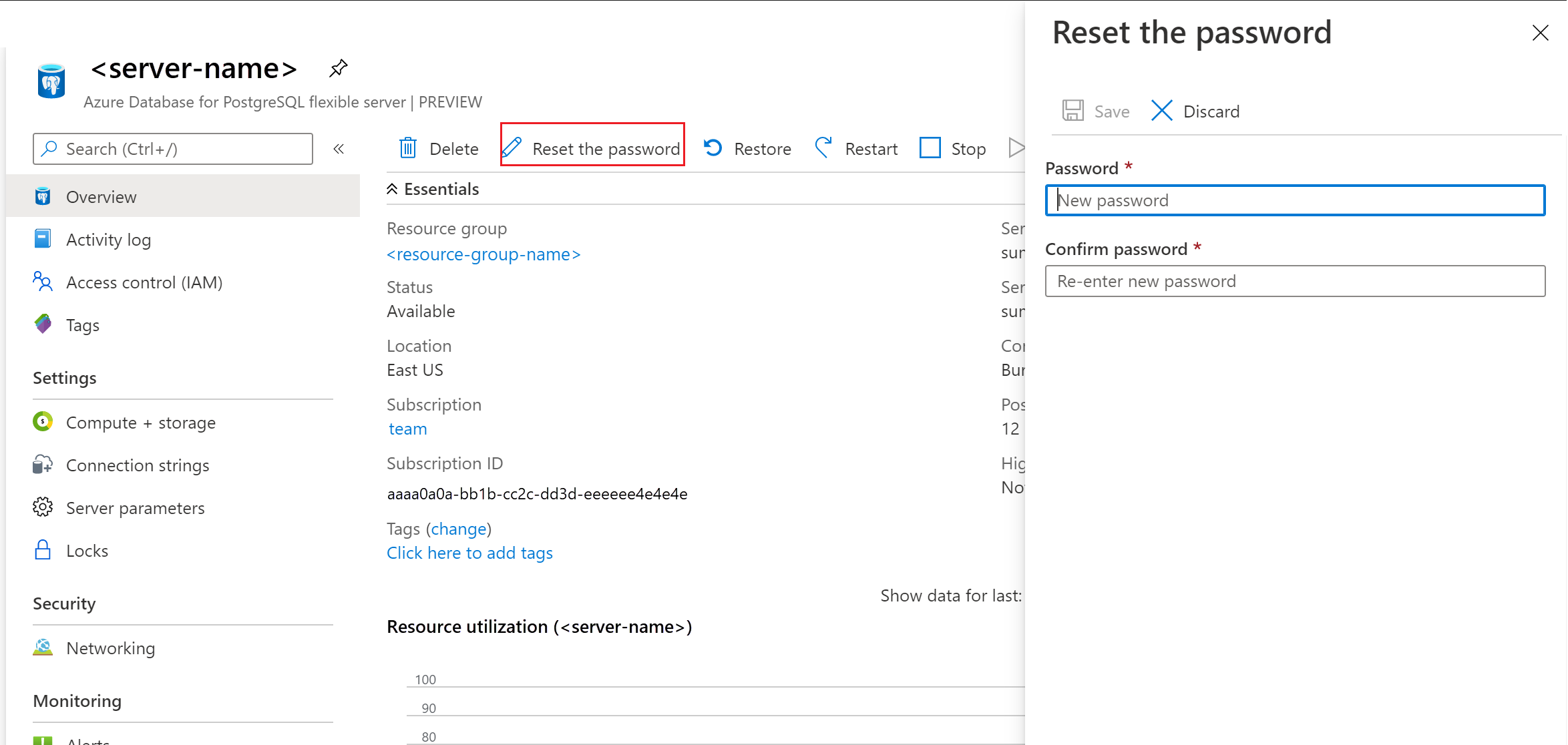Image resolution: width=1568 pixels, height=745 pixels.
Task: Click the Save password icon
Action: click(1075, 110)
